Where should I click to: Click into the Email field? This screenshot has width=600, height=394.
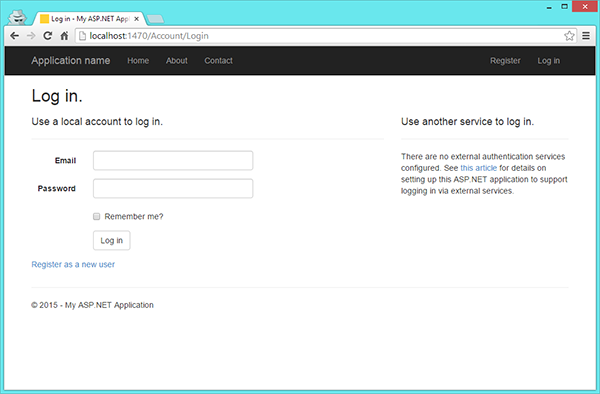tap(173, 160)
